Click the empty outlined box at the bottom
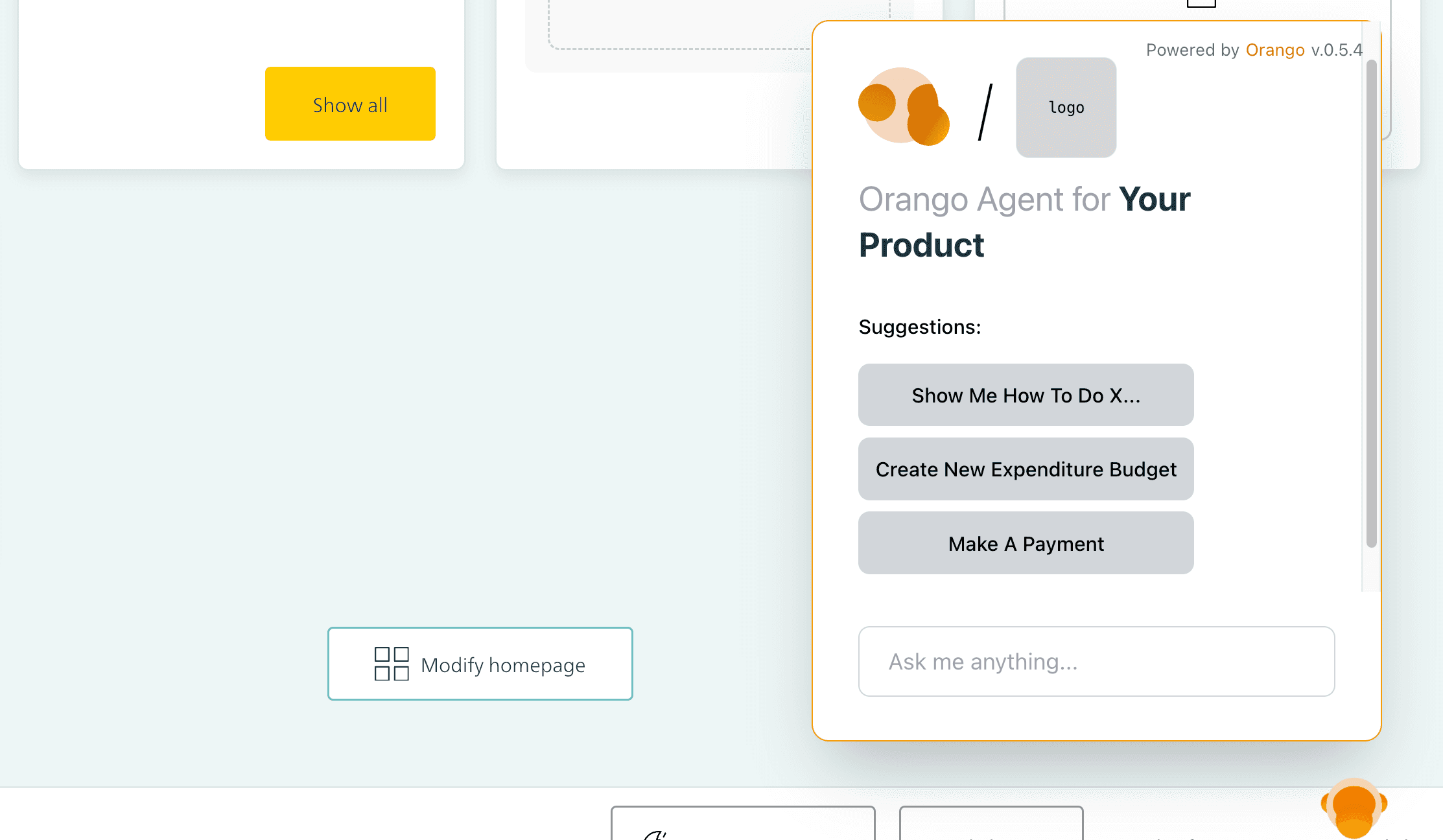The height and width of the screenshot is (840, 1443). (991, 824)
